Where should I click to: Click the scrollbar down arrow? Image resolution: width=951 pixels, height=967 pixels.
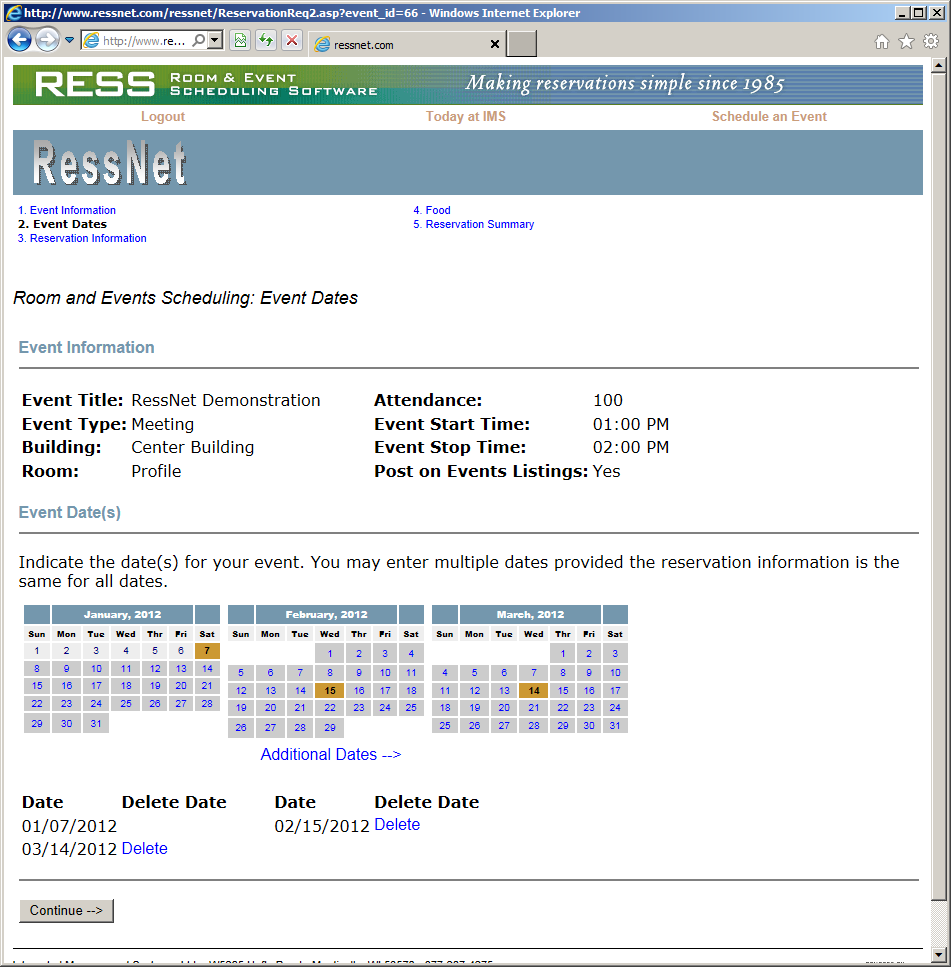(x=938, y=955)
